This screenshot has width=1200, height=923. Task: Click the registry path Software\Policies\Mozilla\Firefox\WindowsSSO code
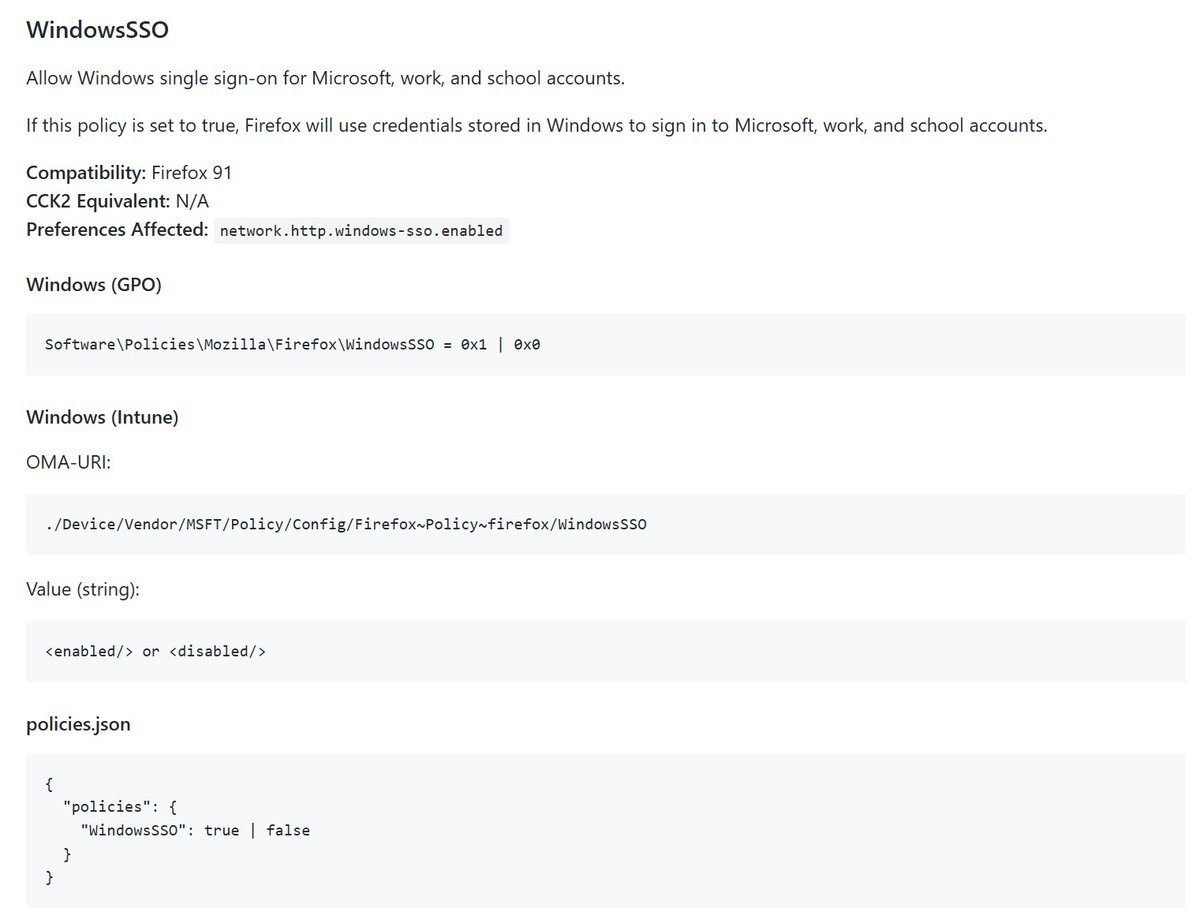point(240,344)
